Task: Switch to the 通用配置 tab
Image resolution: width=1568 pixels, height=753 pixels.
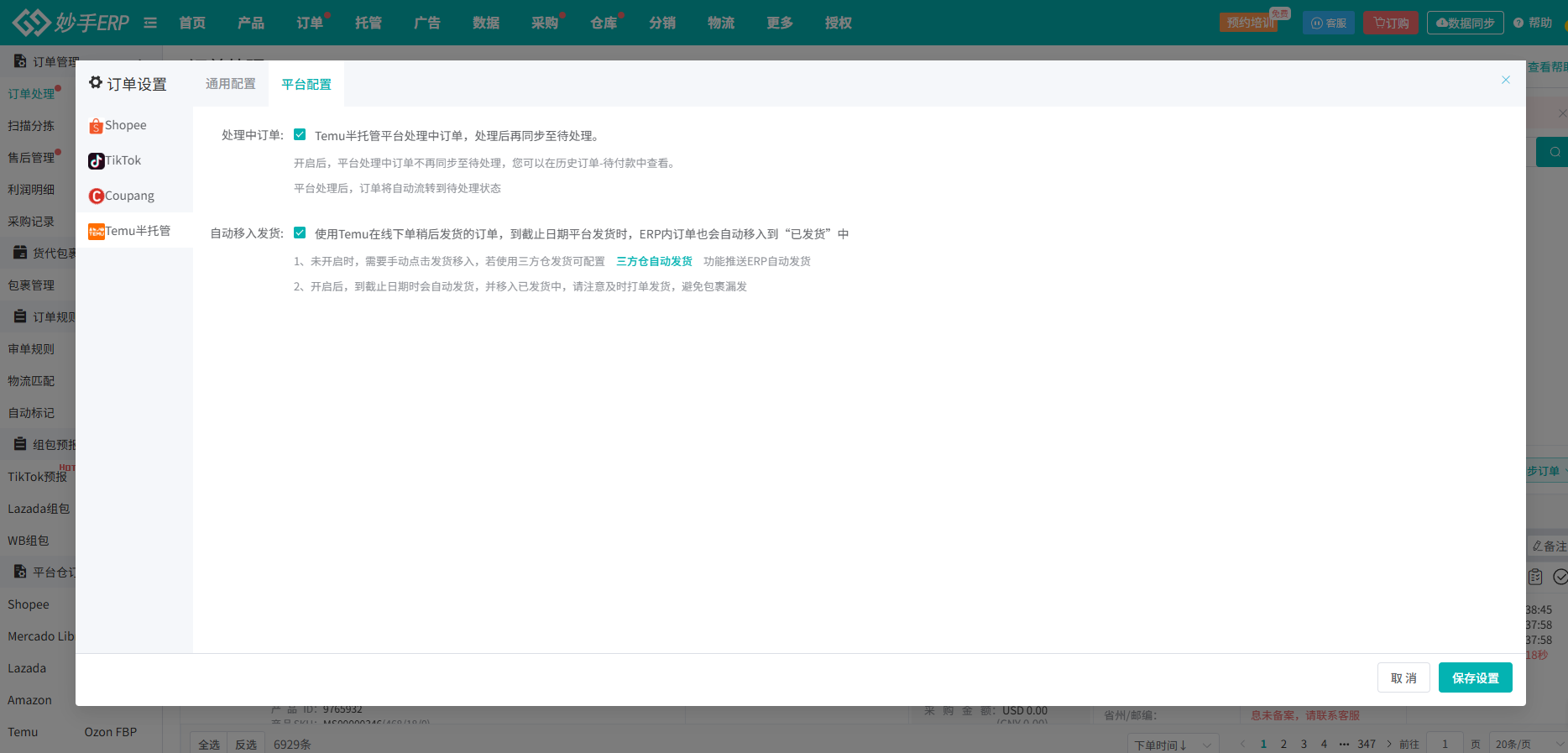Action: [x=231, y=84]
